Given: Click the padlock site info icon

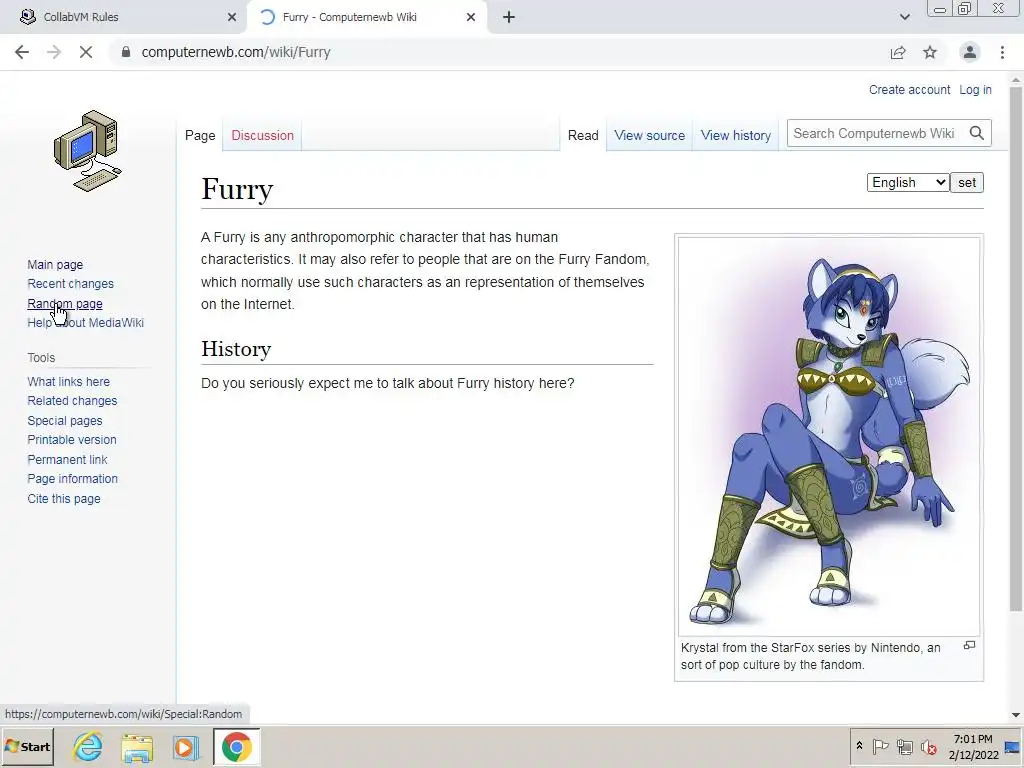Looking at the screenshot, I should [x=126, y=52].
